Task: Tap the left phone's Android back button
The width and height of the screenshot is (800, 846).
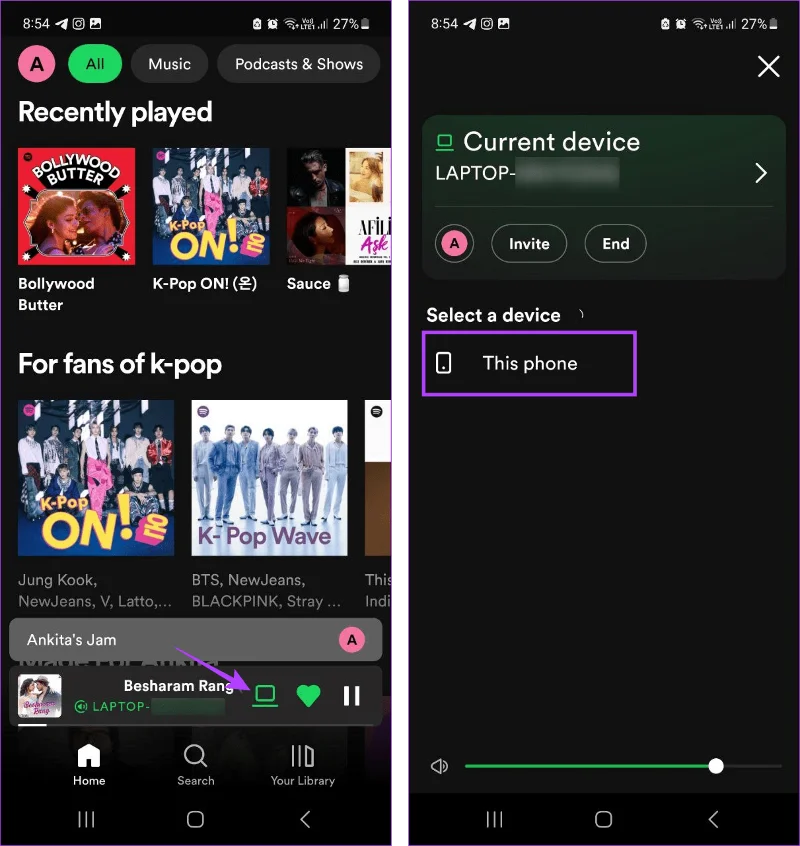Action: [x=305, y=819]
